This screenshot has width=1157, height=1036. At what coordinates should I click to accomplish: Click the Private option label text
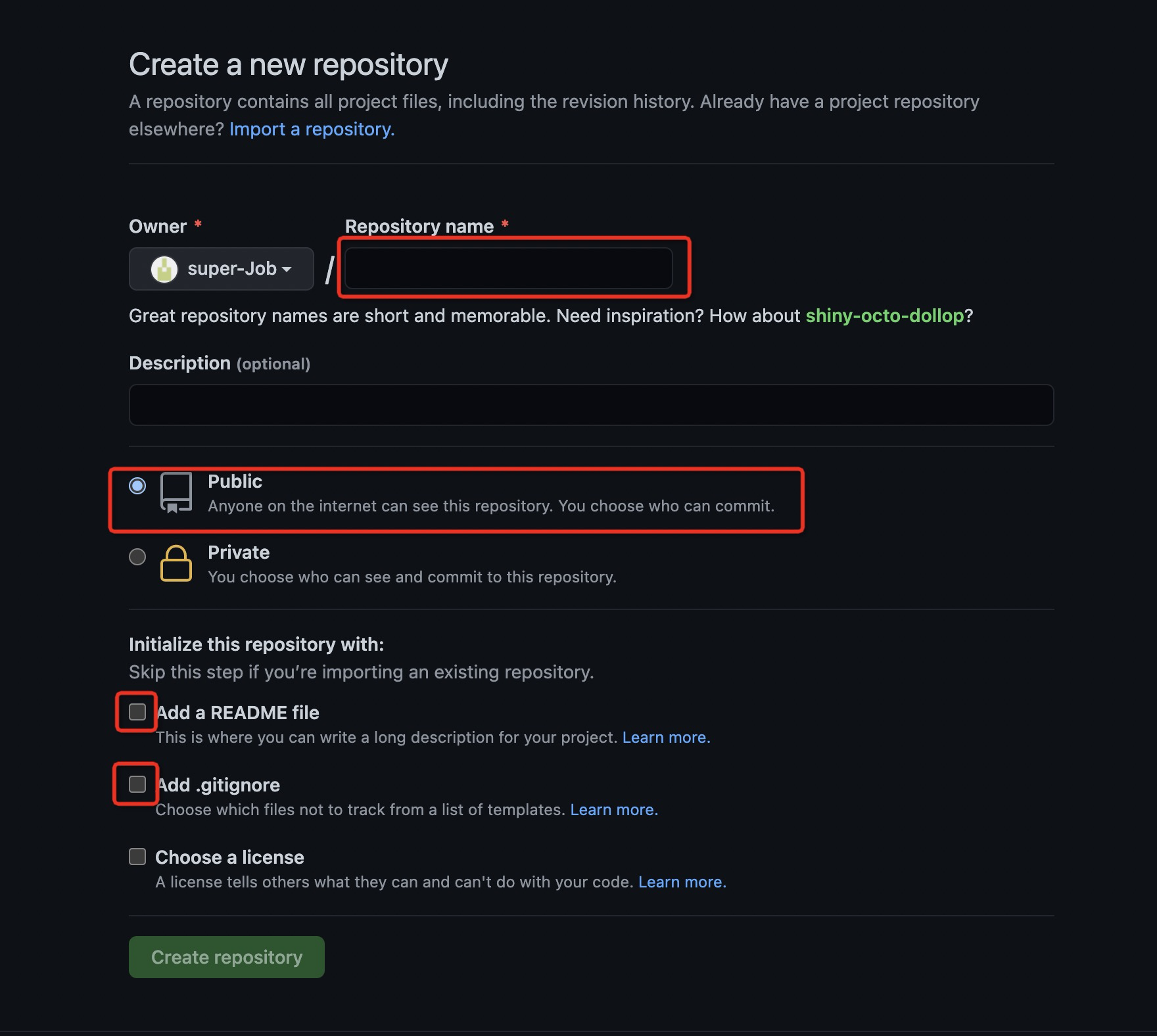pos(239,552)
